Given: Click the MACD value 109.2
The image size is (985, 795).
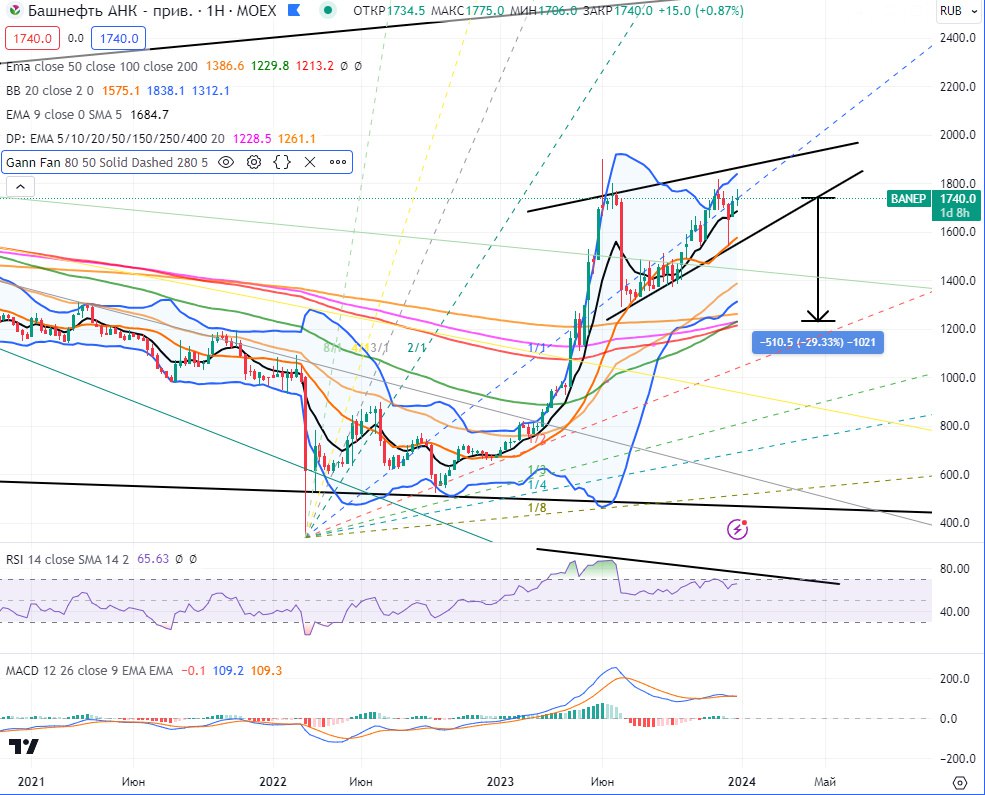Looking at the screenshot, I should pyautogui.click(x=228, y=671).
